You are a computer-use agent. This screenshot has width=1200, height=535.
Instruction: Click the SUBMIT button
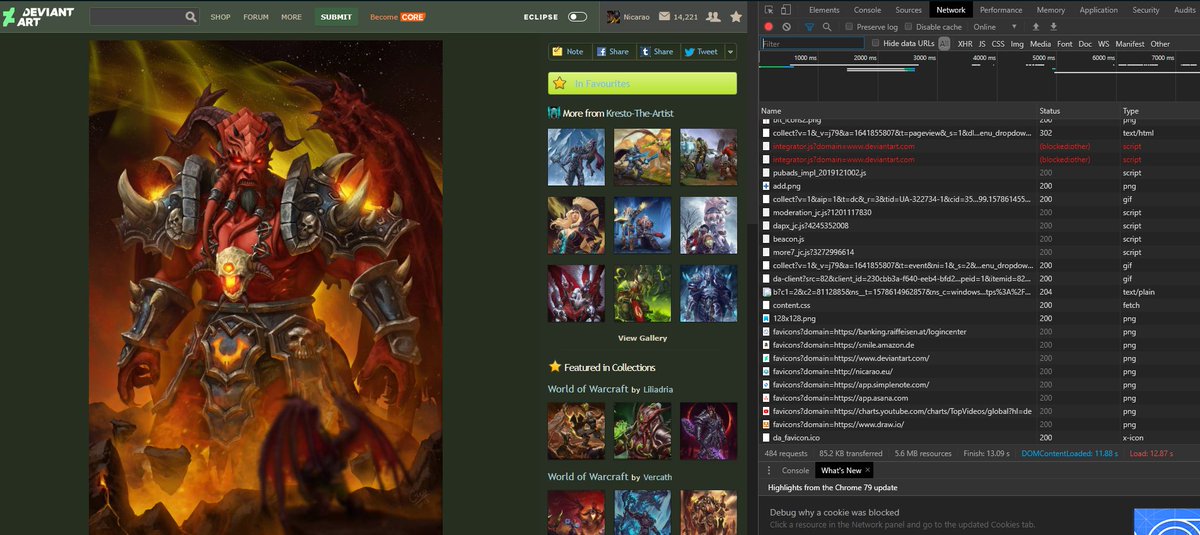click(336, 17)
